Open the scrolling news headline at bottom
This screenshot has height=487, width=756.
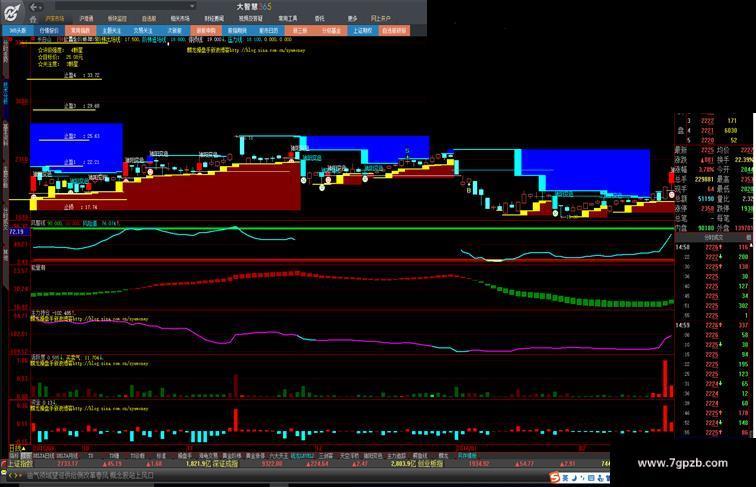pyautogui.click(x=91, y=475)
